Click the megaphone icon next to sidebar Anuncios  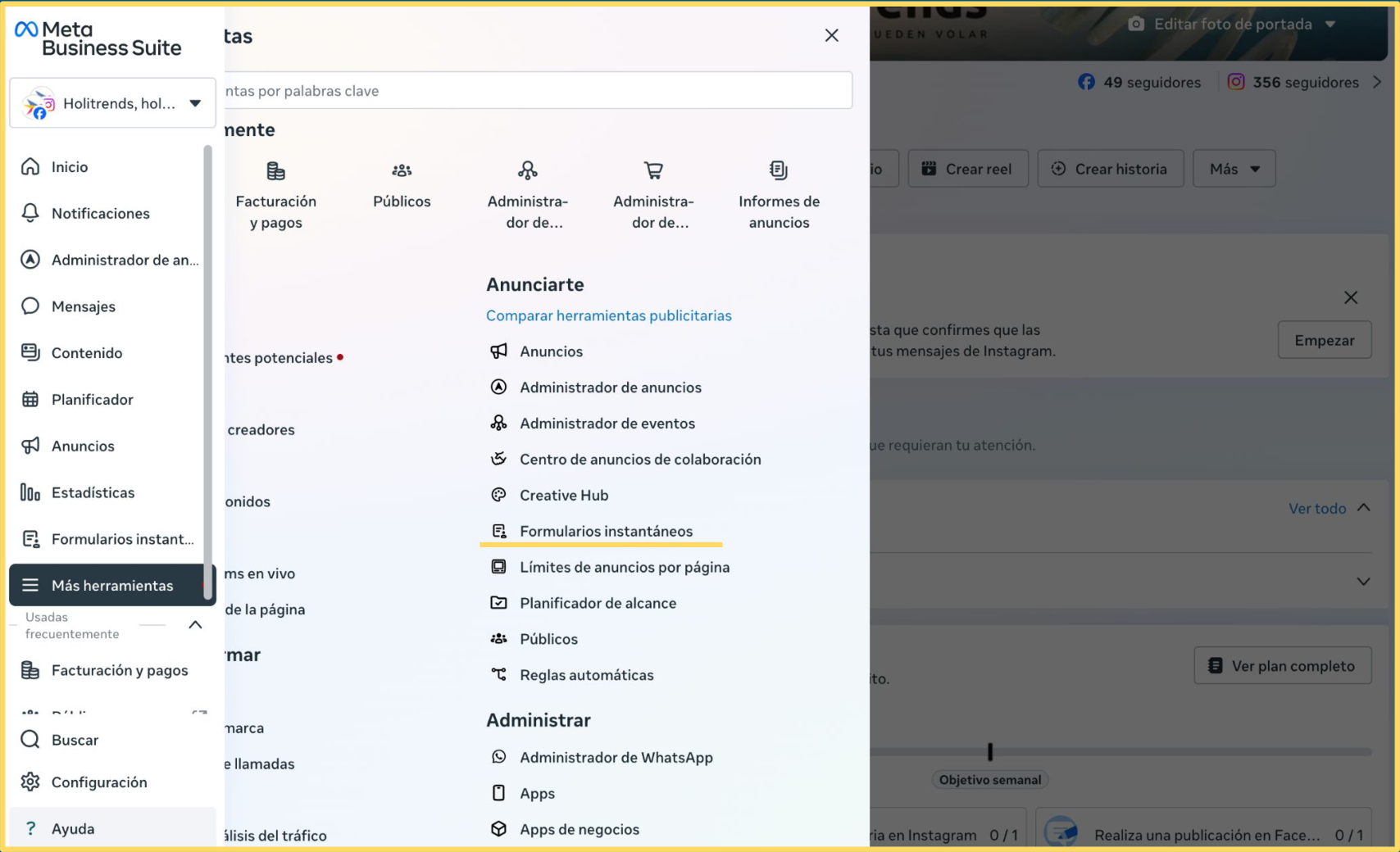click(x=30, y=446)
